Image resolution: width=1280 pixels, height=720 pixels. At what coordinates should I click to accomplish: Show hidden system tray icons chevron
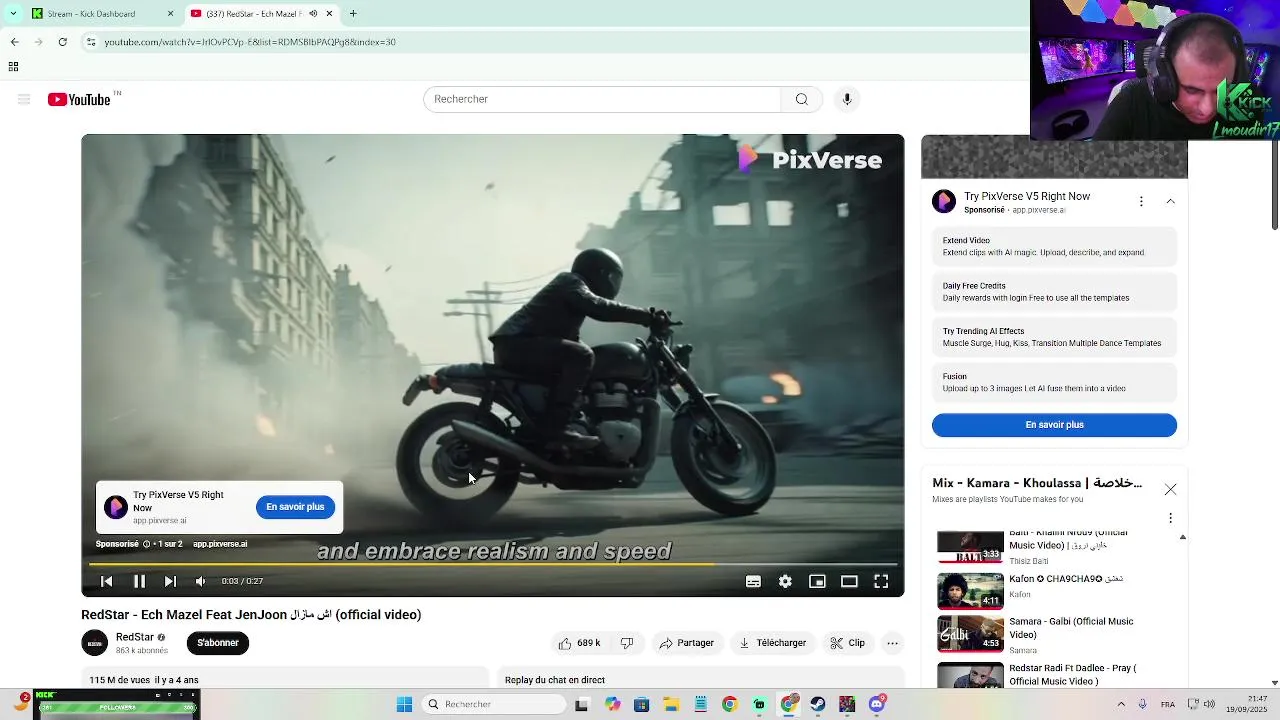pyautogui.click(x=1121, y=704)
